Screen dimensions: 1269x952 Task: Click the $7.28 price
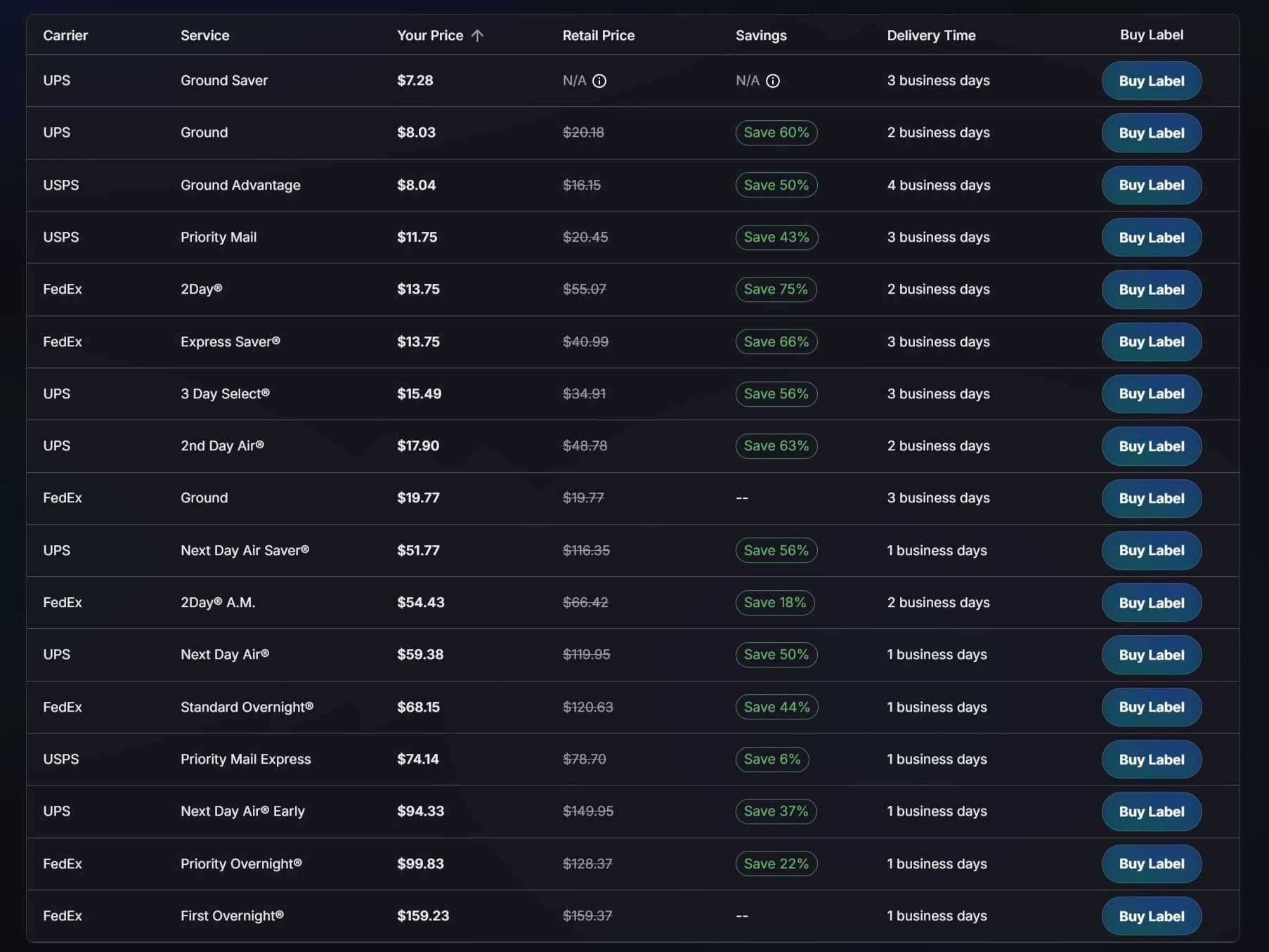click(415, 81)
